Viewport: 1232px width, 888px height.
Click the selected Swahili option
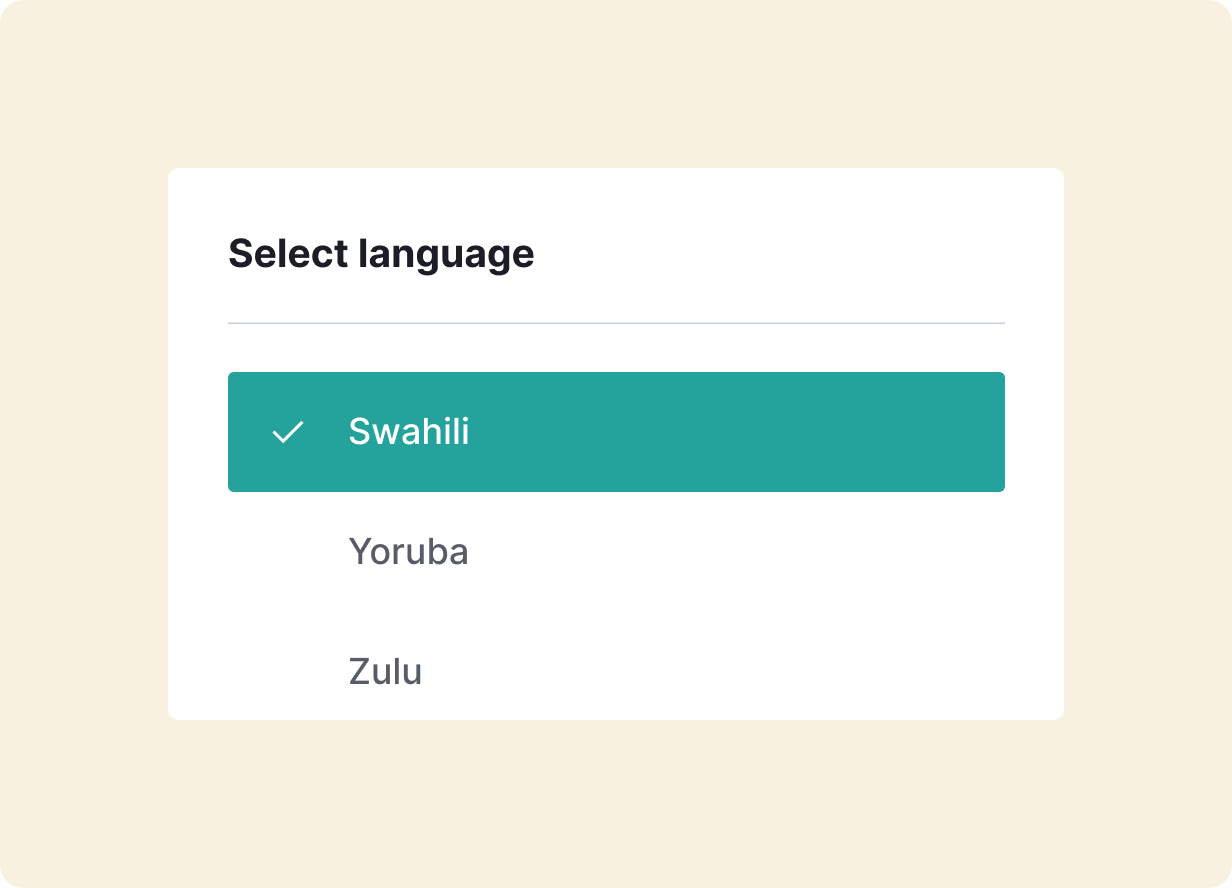(x=616, y=432)
